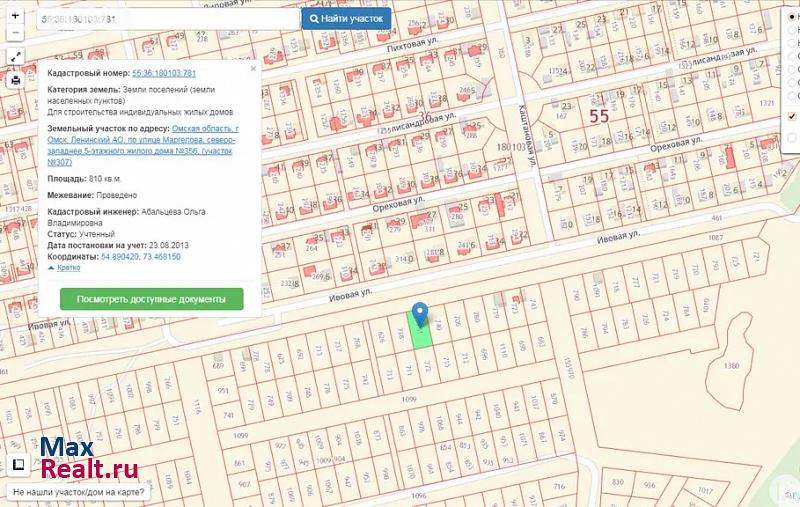Select the first selected radio layer option
Screen dimensions: 800x507
(791, 17)
